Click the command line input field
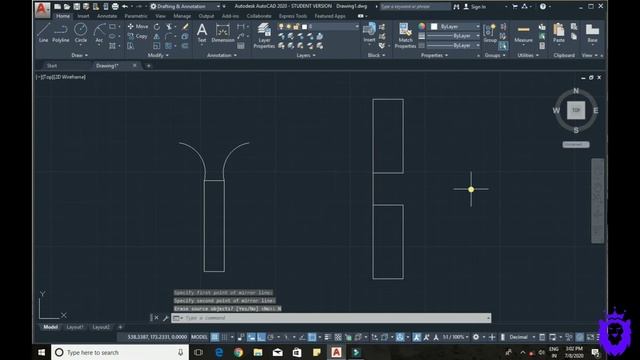 coord(331,318)
